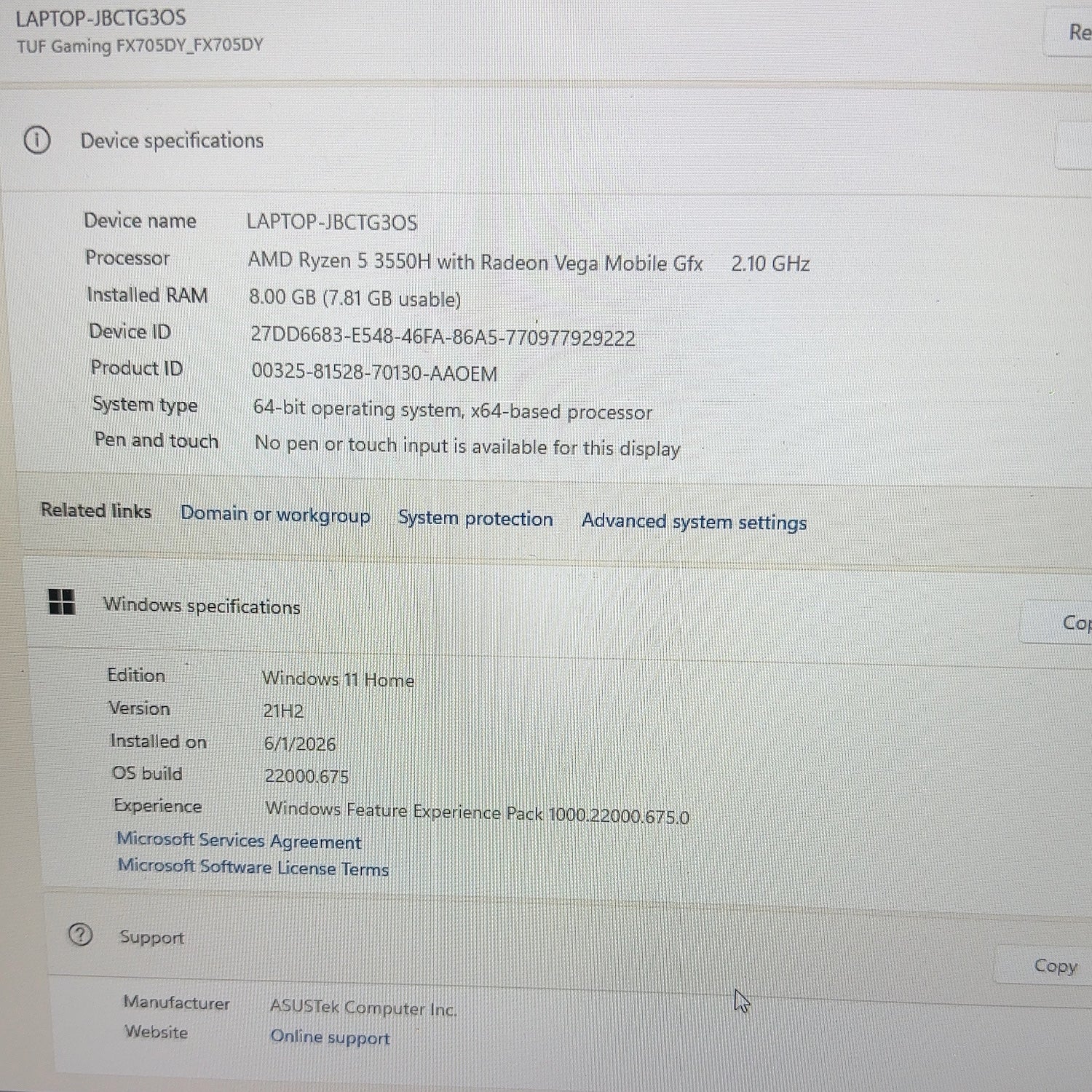
Task: Select the Windows Feature Experience Pack text
Action: pyautogui.click(x=477, y=812)
